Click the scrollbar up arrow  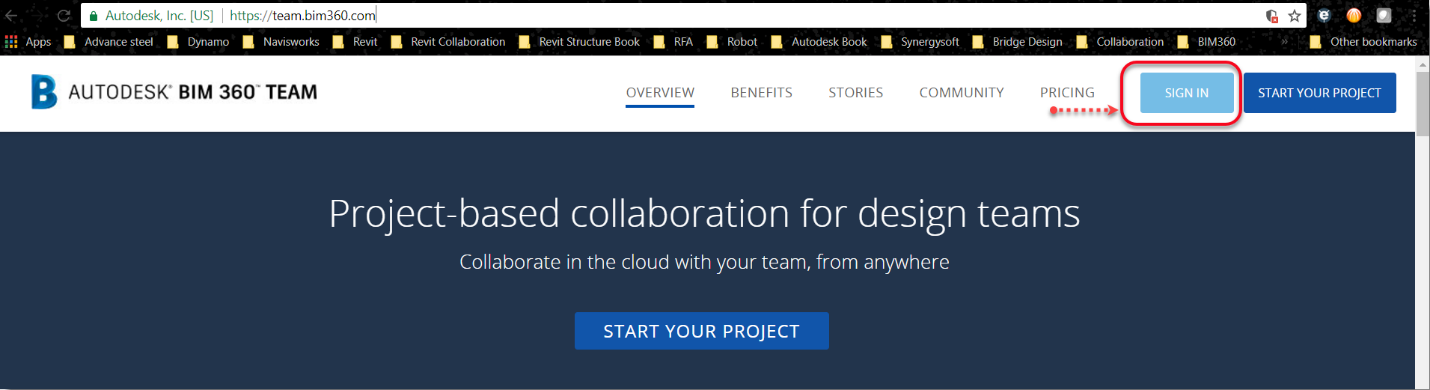click(1422, 65)
